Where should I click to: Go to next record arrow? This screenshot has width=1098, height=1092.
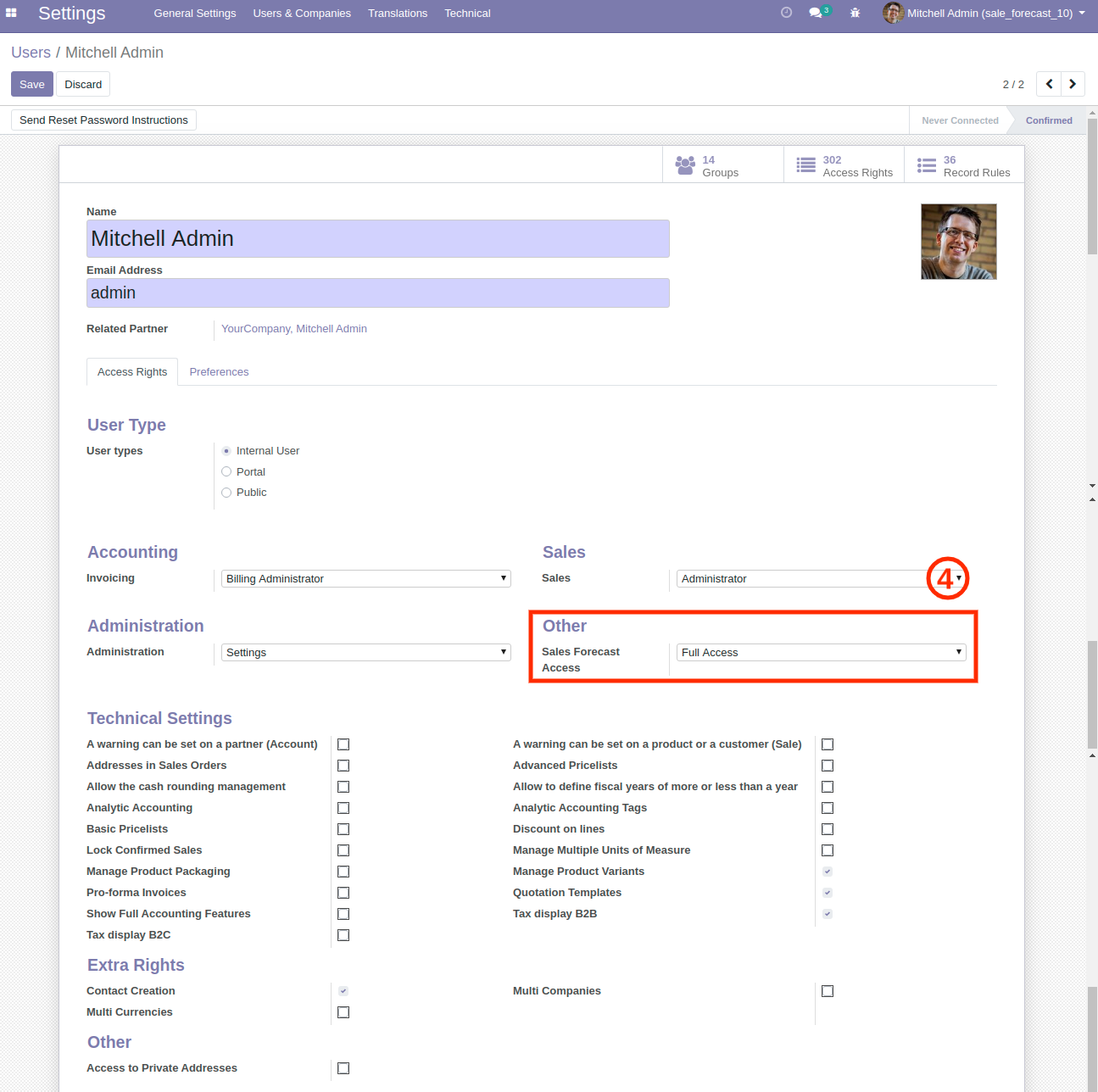tap(1073, 84)
